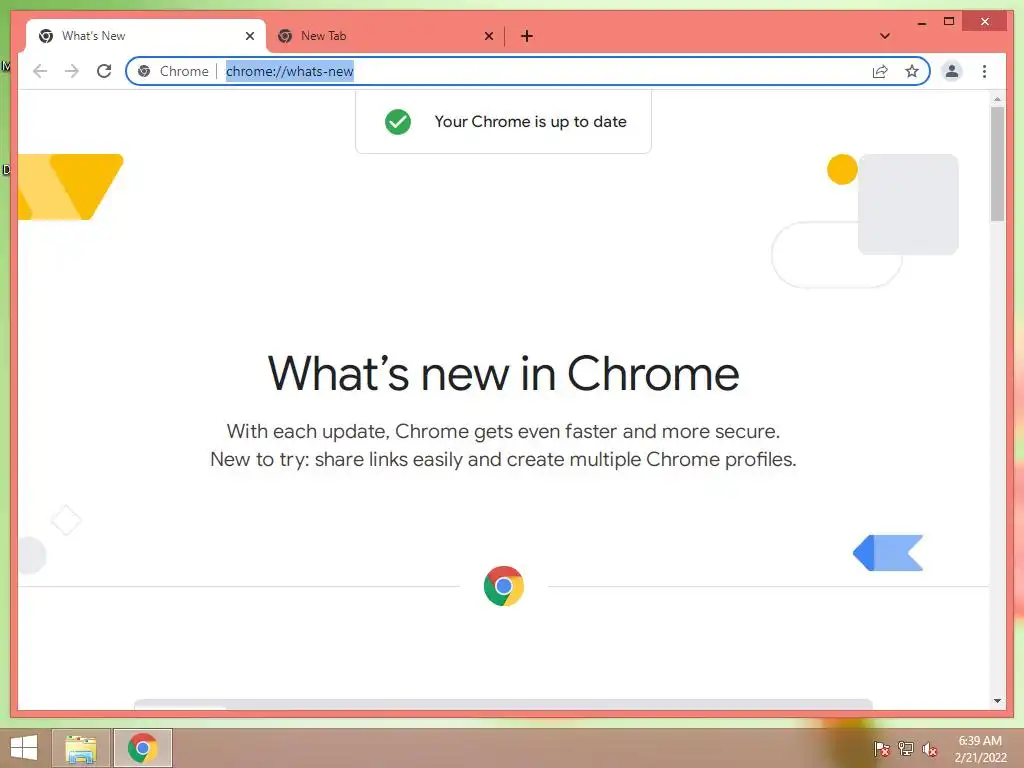This screenshot has width=1024, height=768.
Task: Open the Action Center flag icon
Action: 882,749
